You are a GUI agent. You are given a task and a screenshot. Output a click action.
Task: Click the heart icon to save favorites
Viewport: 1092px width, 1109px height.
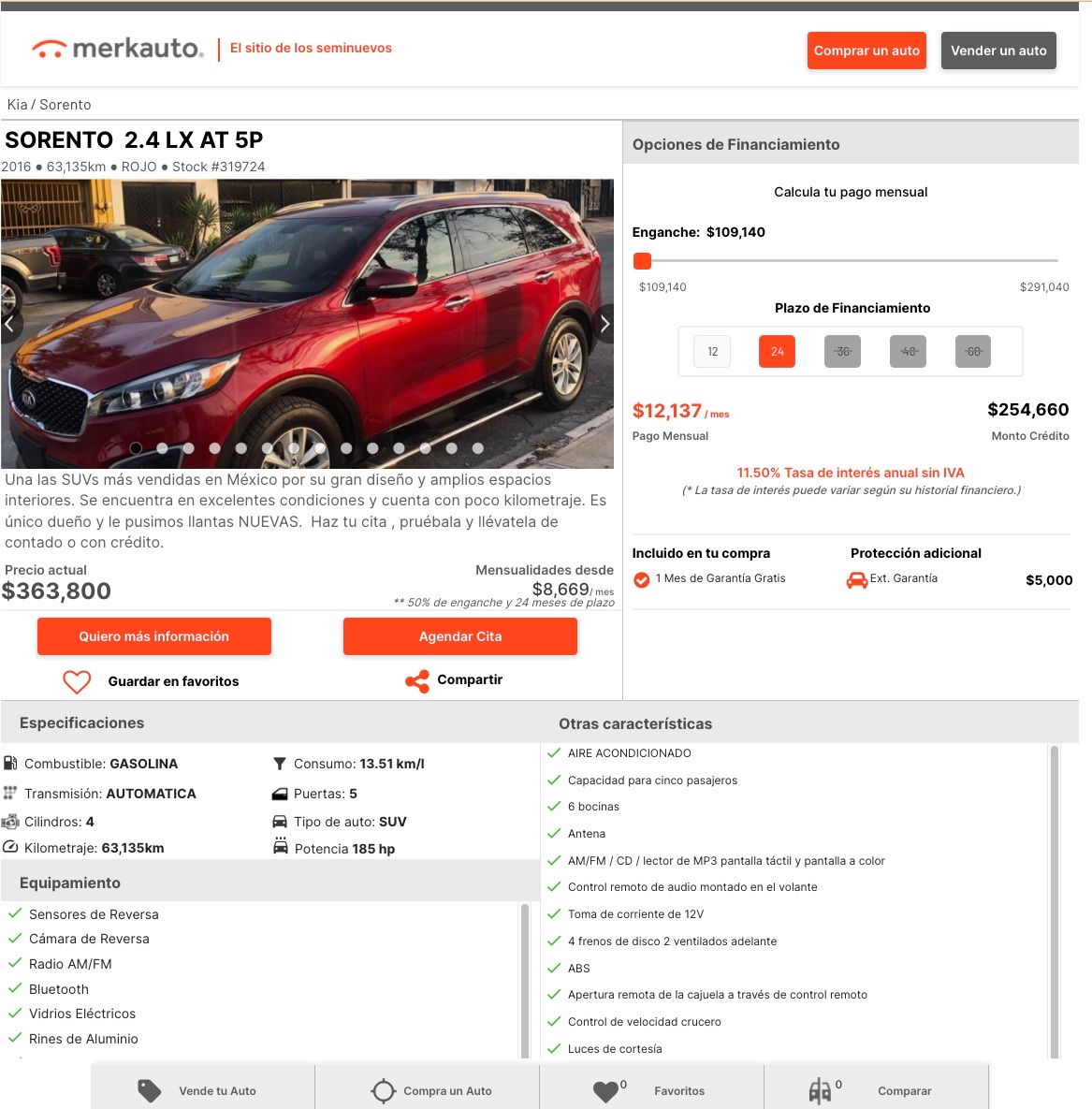(77, 682)
